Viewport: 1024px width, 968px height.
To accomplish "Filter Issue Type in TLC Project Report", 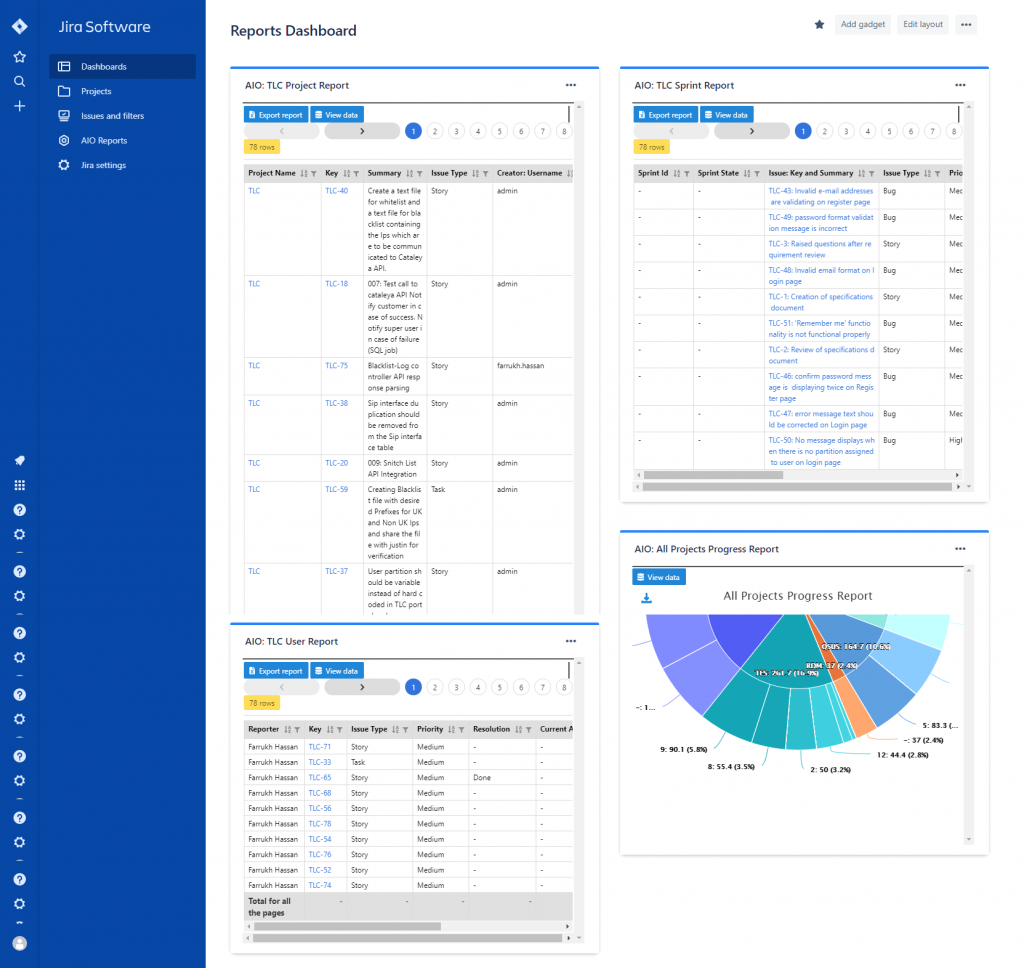I will 485,173.
